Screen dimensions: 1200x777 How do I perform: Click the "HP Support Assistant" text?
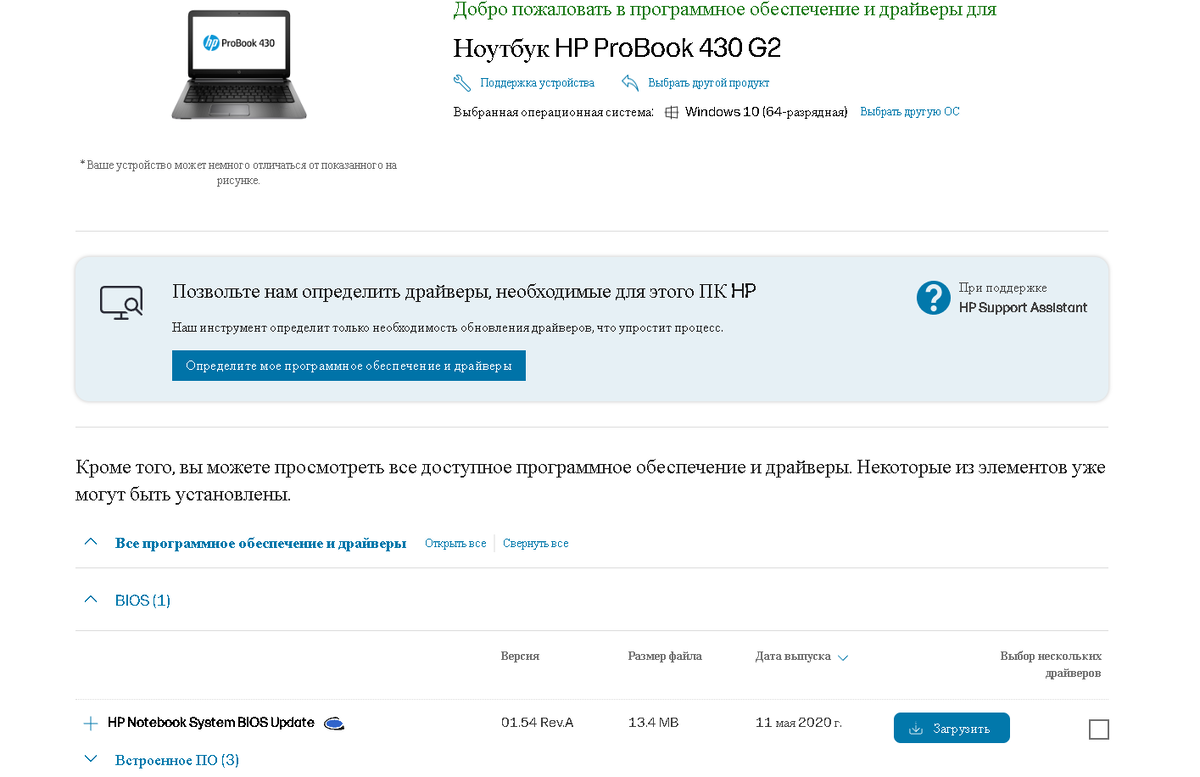(1023, 308)
